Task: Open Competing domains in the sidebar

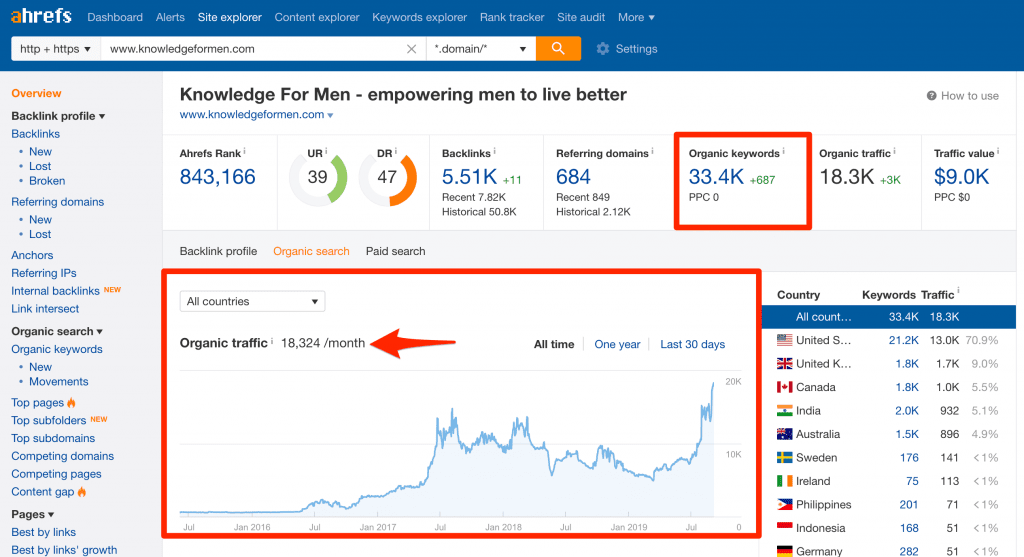Action: (62, 456)
